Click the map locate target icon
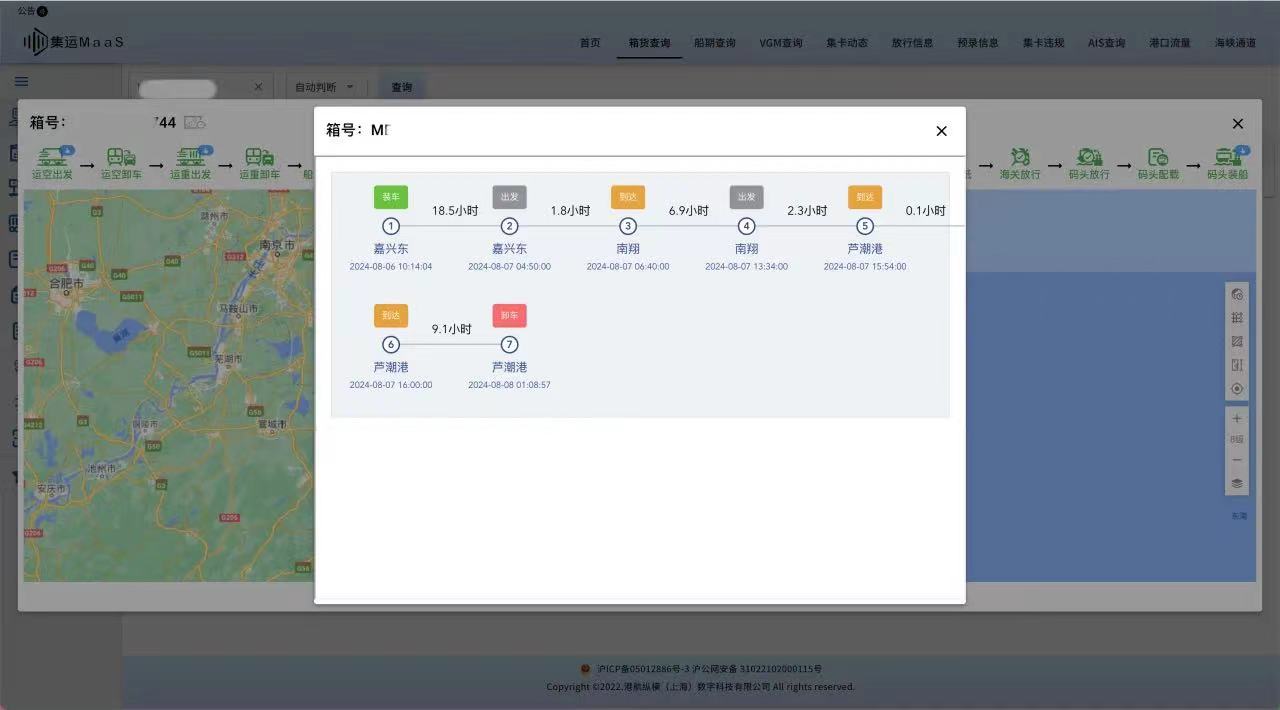Image resolution: width=1280 pixels, height=710 pixels. [x=1237, y=389]
